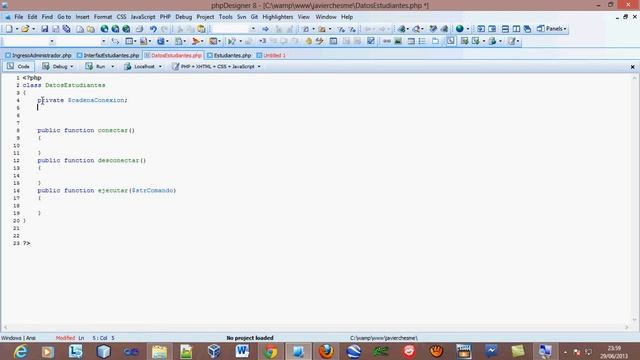The width and height of the screenshot is (640, 360).
Task: Select the DatosEstudiantes.php tab
Action: click(173, 56)
